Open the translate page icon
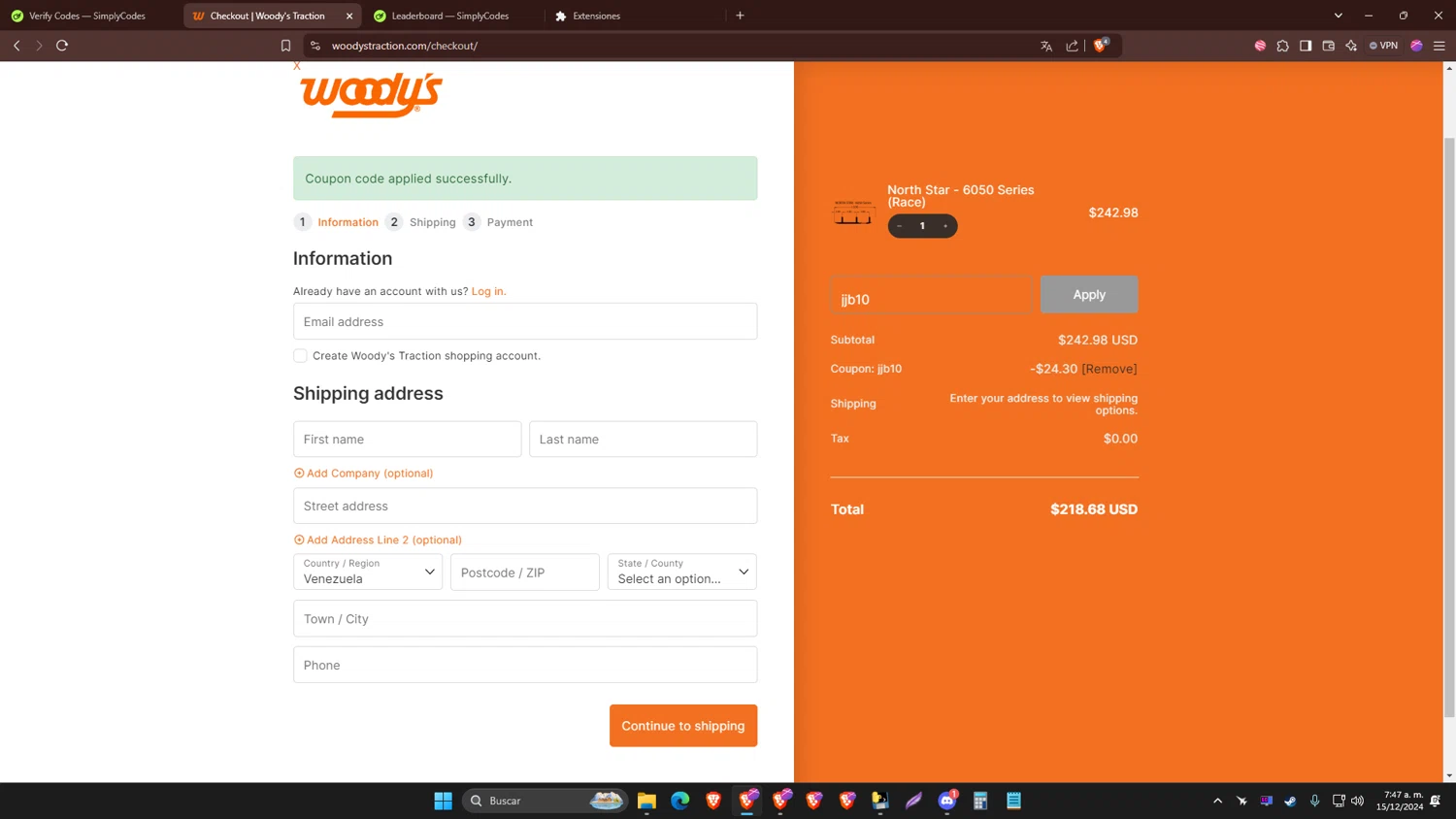Viewport: 1456px width, 819px height. tap(1046, 46)
